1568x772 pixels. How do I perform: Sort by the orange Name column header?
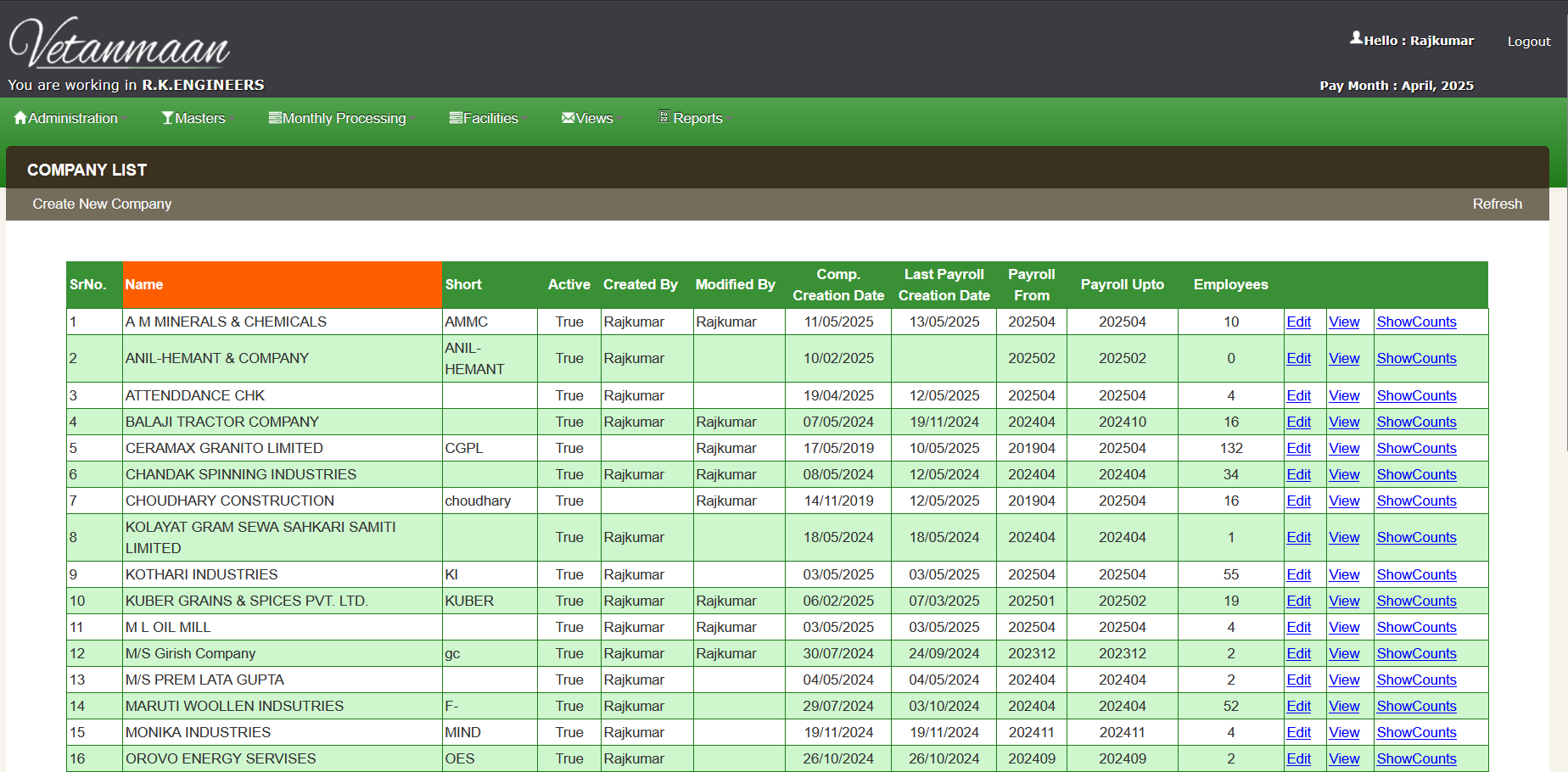[x=144, y=285]
